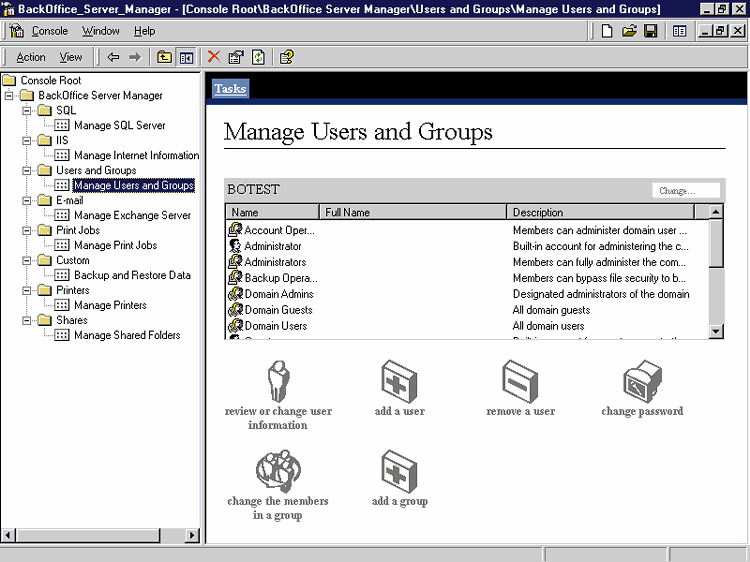Screen dimensions: 750x562
Task: Collapse the E-mail folder node
Action: click(x=27, y=200)
